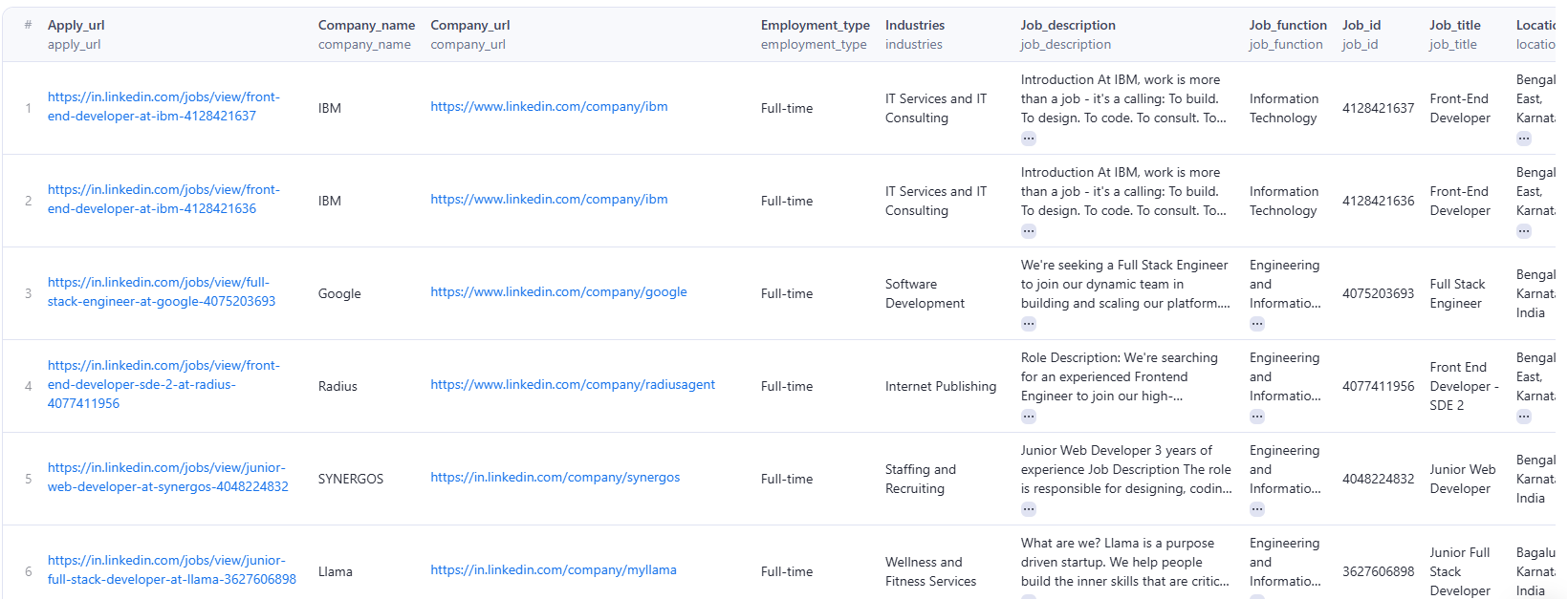
Task: Expand truncated job function in SYNERGOS row
Action: (x=1256, y=509)
